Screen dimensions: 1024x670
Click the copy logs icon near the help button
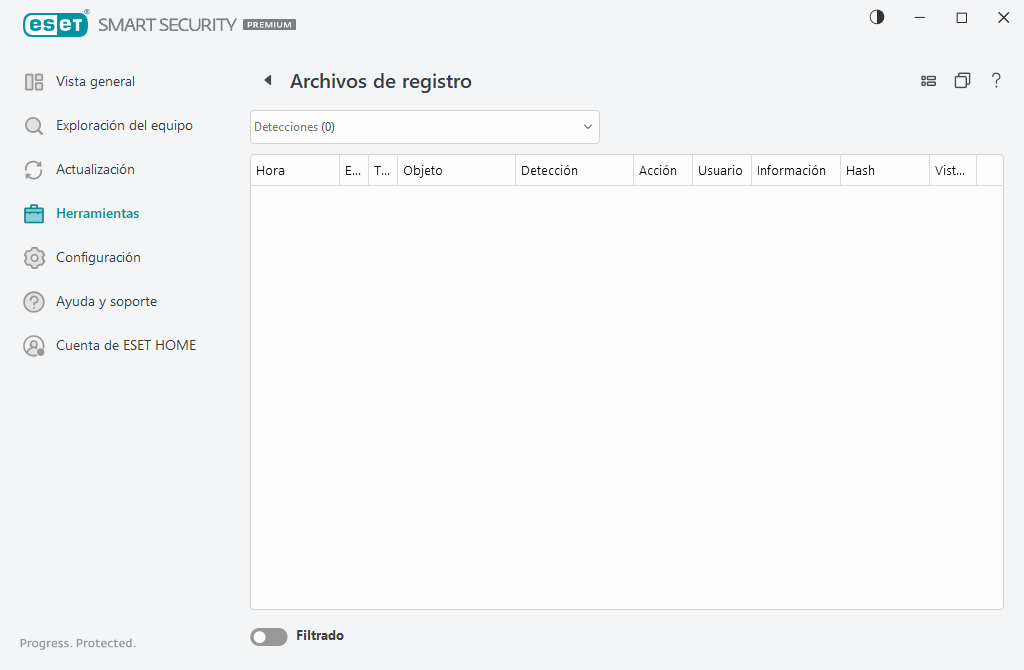point(962,80)
